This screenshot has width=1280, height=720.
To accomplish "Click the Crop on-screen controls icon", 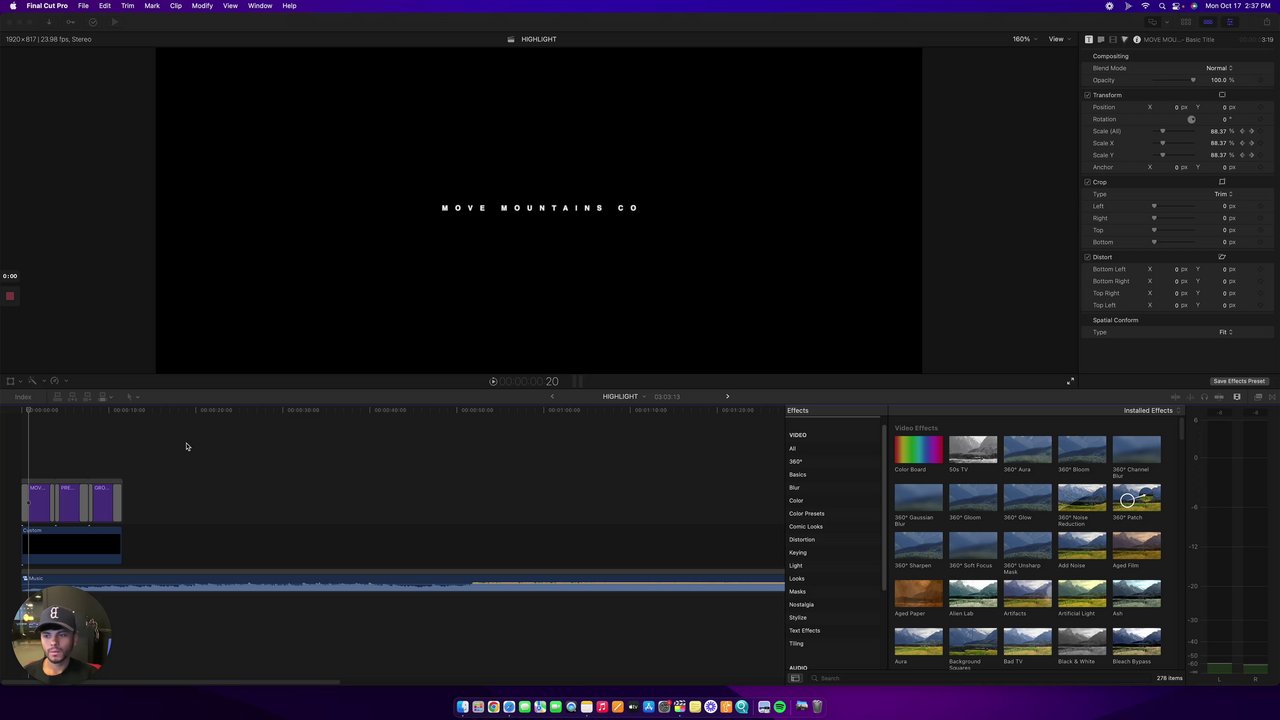I will (x=1222, y=182).
